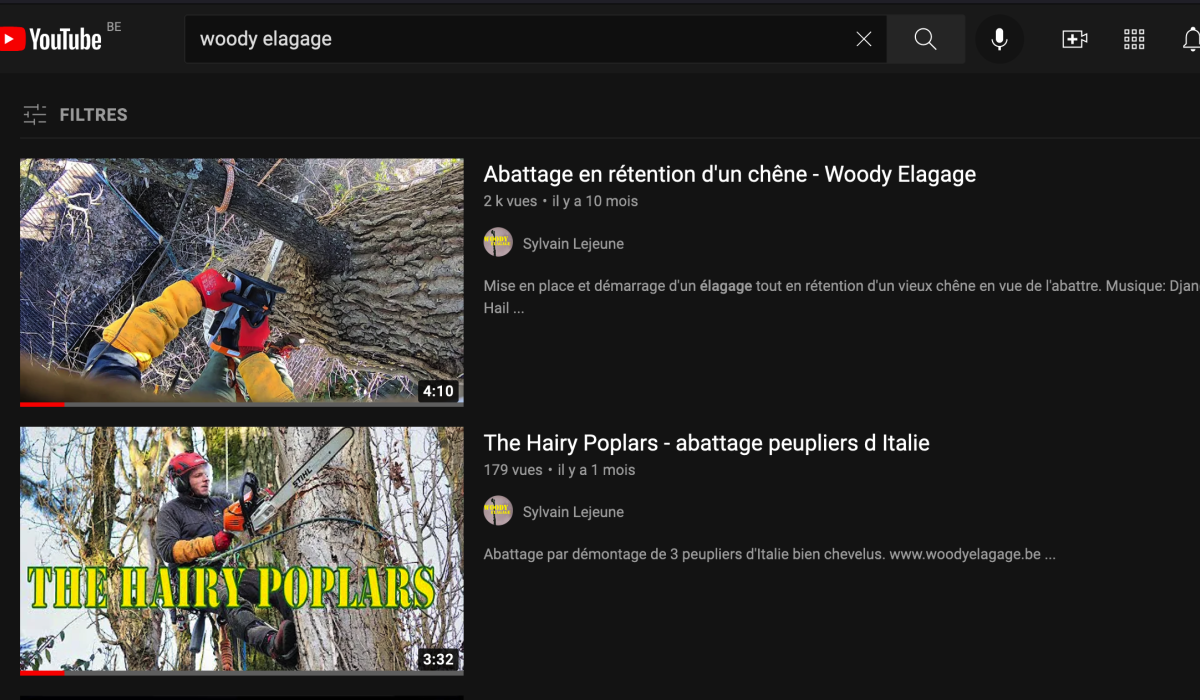The image size is (1200, 700).
Task: Open The Hairy Poplars video thumbnail
Action: (241, 548)
